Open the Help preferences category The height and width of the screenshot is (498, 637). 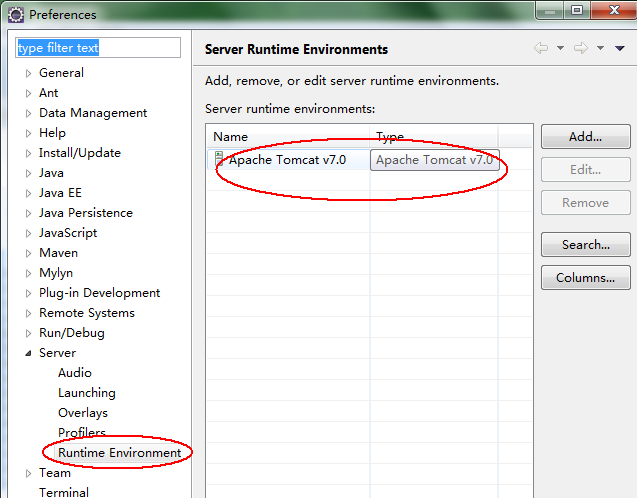pyautogui.click(x=52, y=132)
